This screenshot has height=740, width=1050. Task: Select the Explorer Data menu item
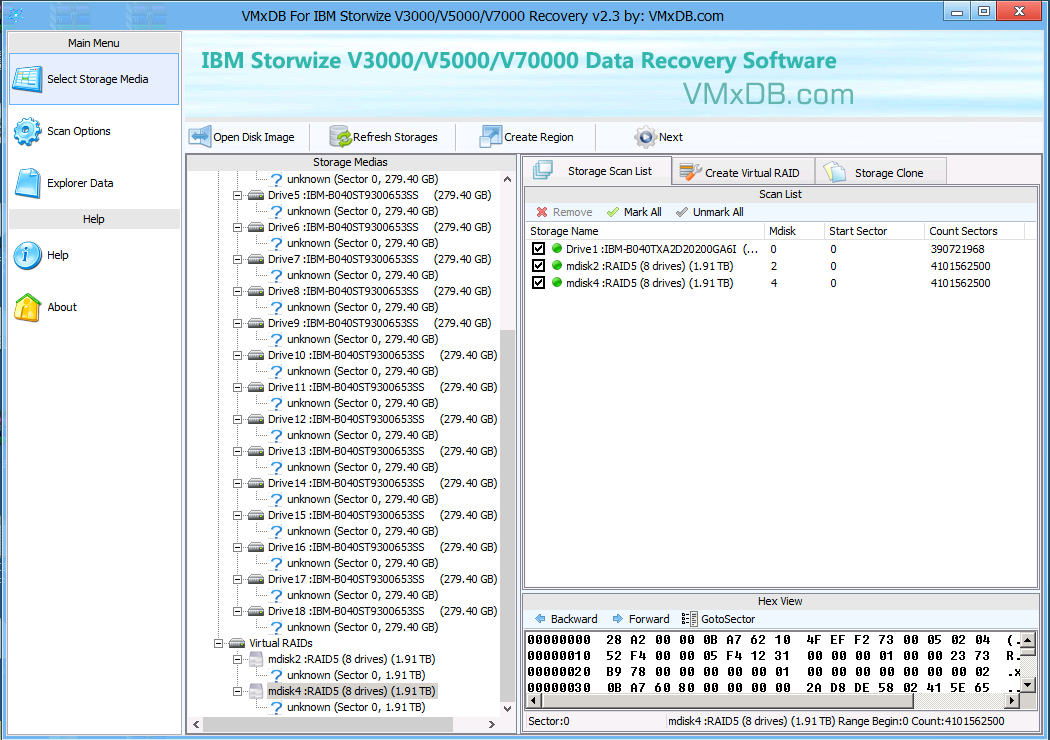[94, 183]
